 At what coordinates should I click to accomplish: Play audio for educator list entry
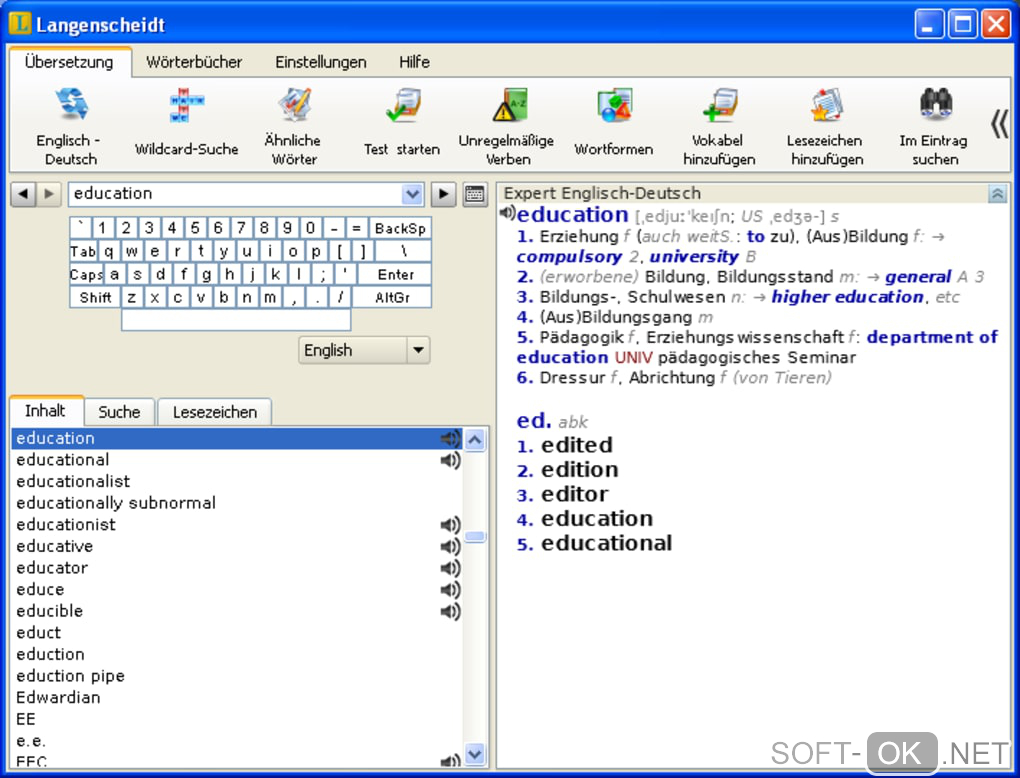[451, 568]
